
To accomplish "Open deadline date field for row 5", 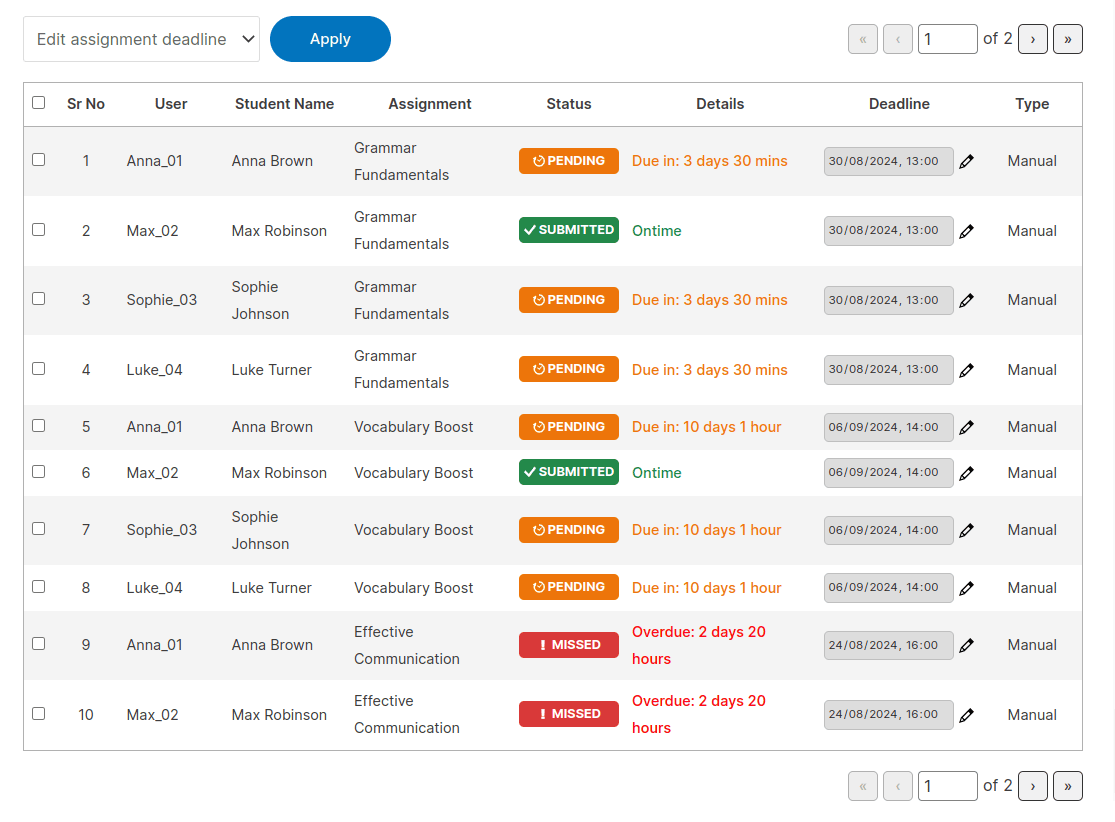I will click(x=888, y=427).
